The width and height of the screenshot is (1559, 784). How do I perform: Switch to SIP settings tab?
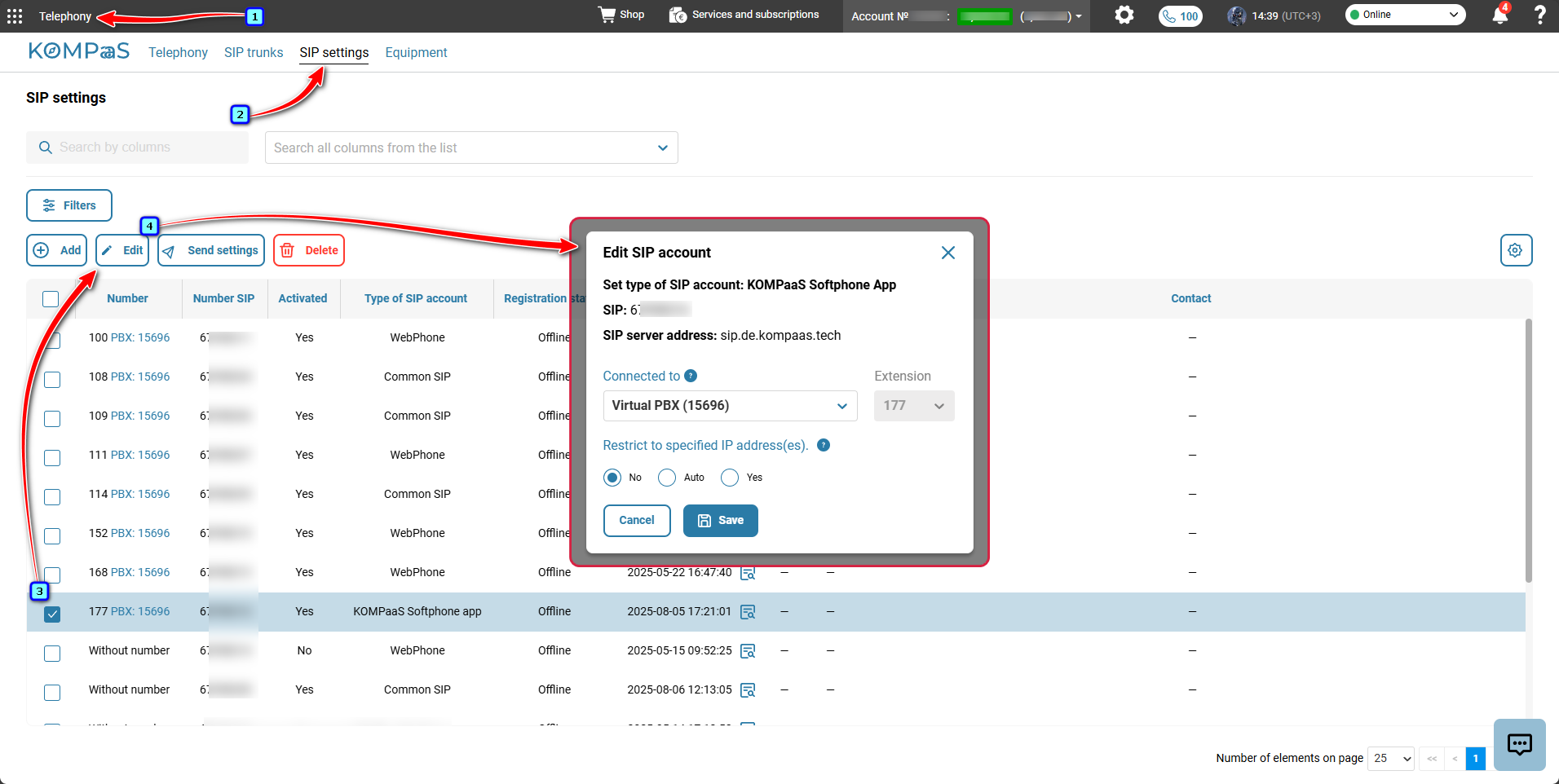tap(333, 52)
